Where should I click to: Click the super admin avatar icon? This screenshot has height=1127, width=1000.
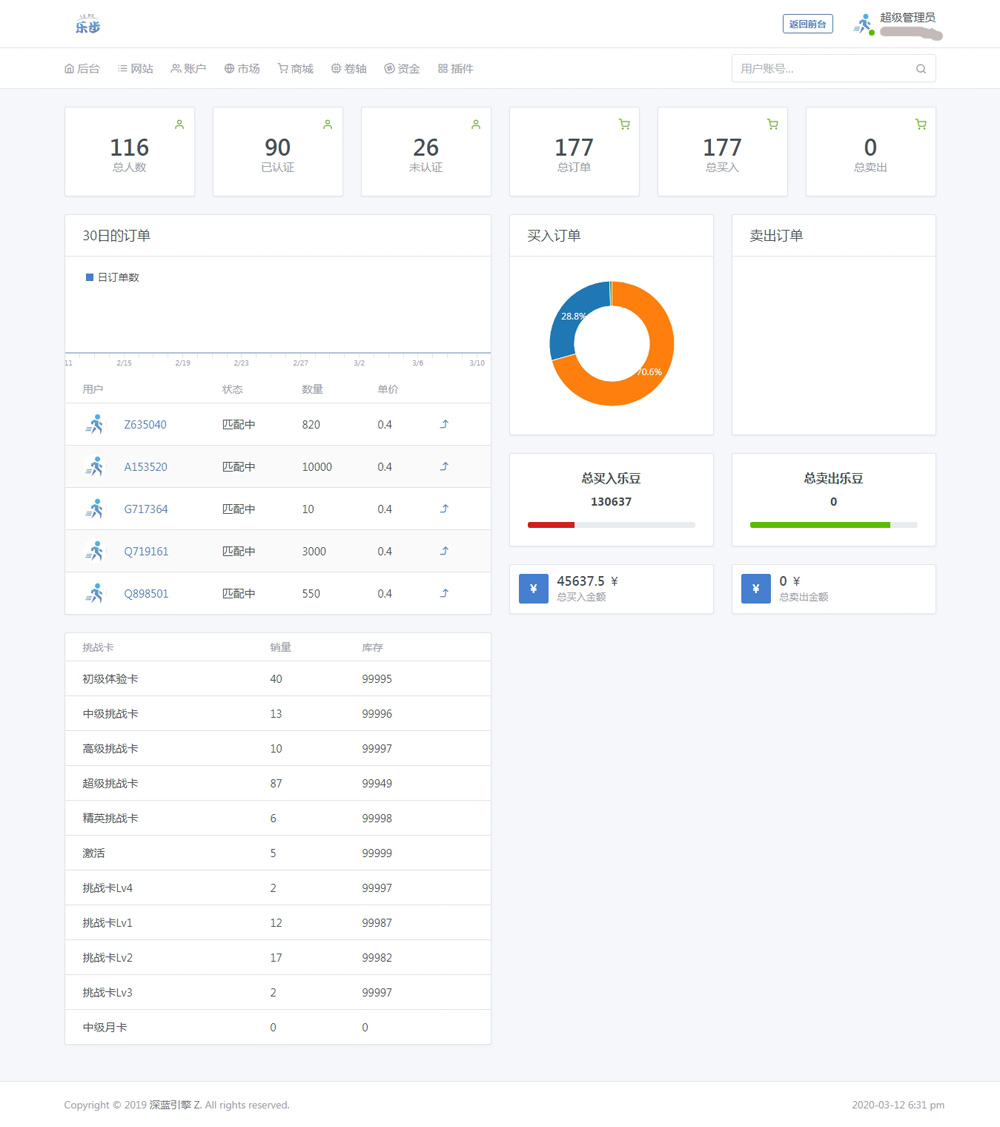click(x=863, y=24)
